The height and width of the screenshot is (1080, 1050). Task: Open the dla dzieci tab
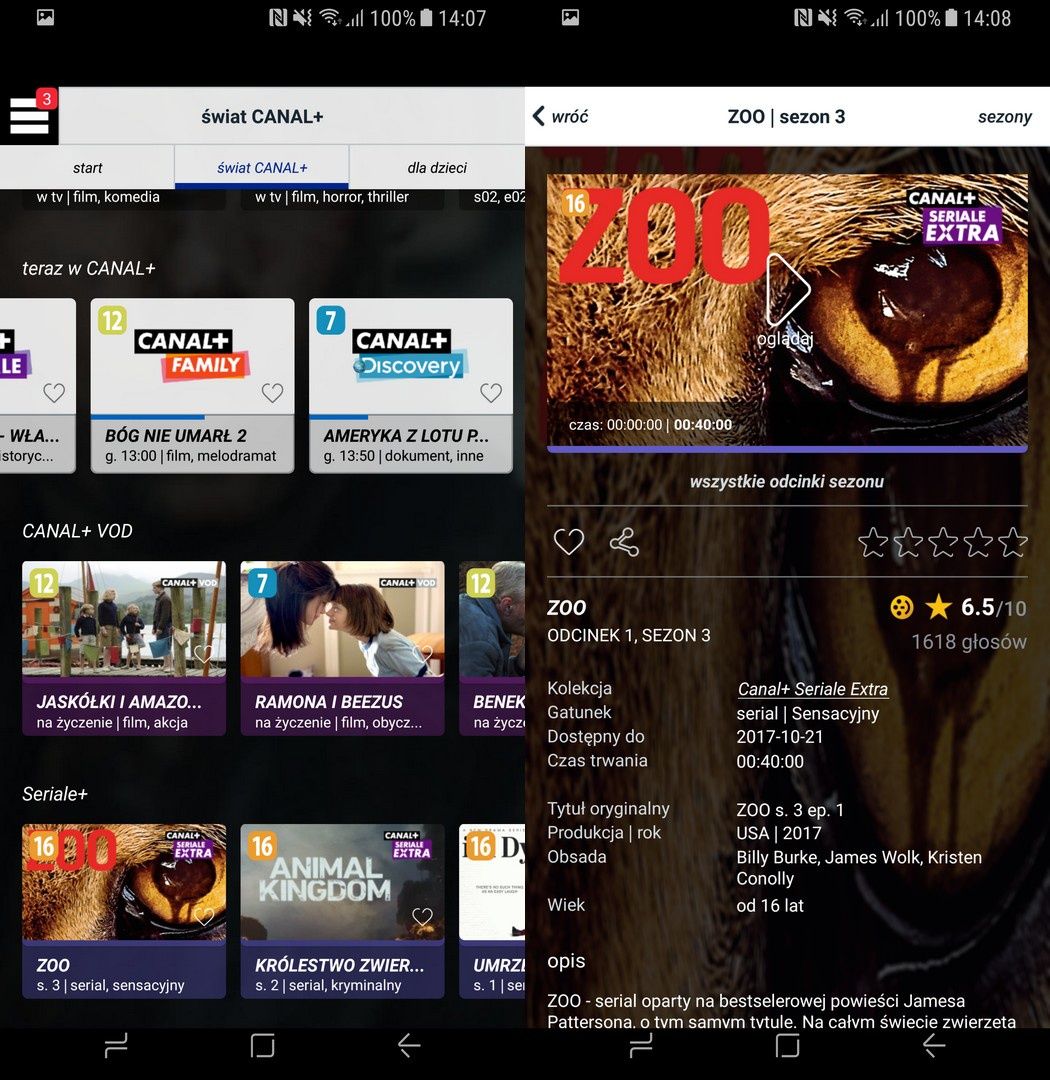pyautogui.click(x=437, y=167)
